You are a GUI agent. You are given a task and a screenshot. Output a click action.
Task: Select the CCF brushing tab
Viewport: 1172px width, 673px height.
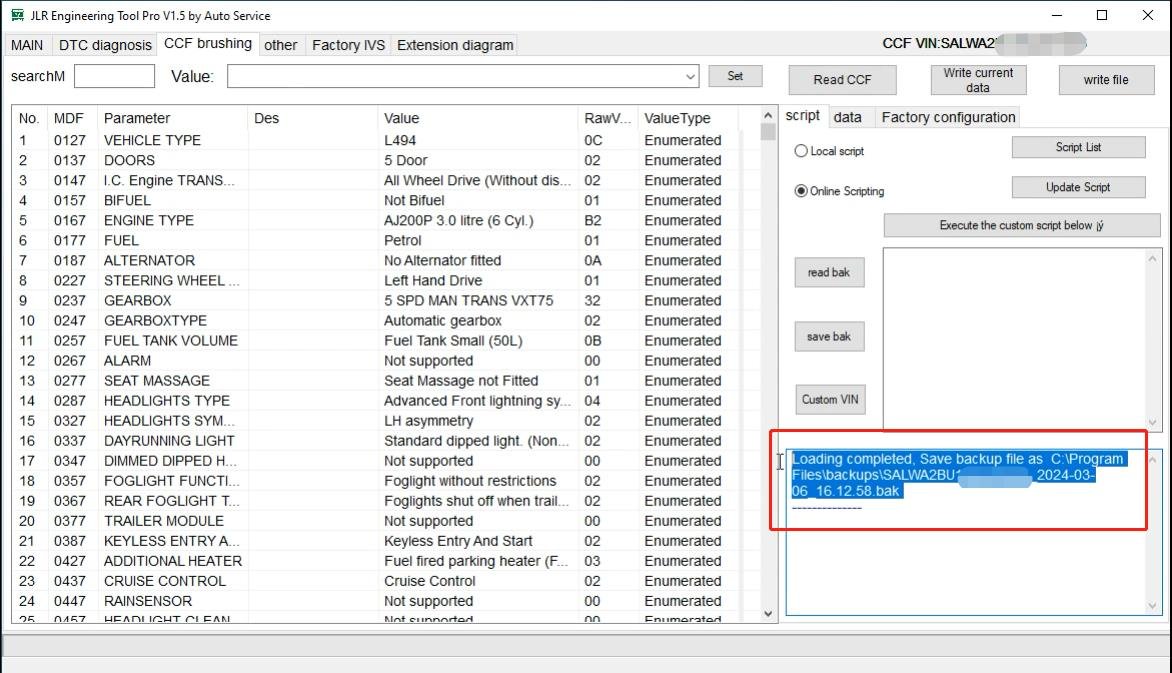208,43
